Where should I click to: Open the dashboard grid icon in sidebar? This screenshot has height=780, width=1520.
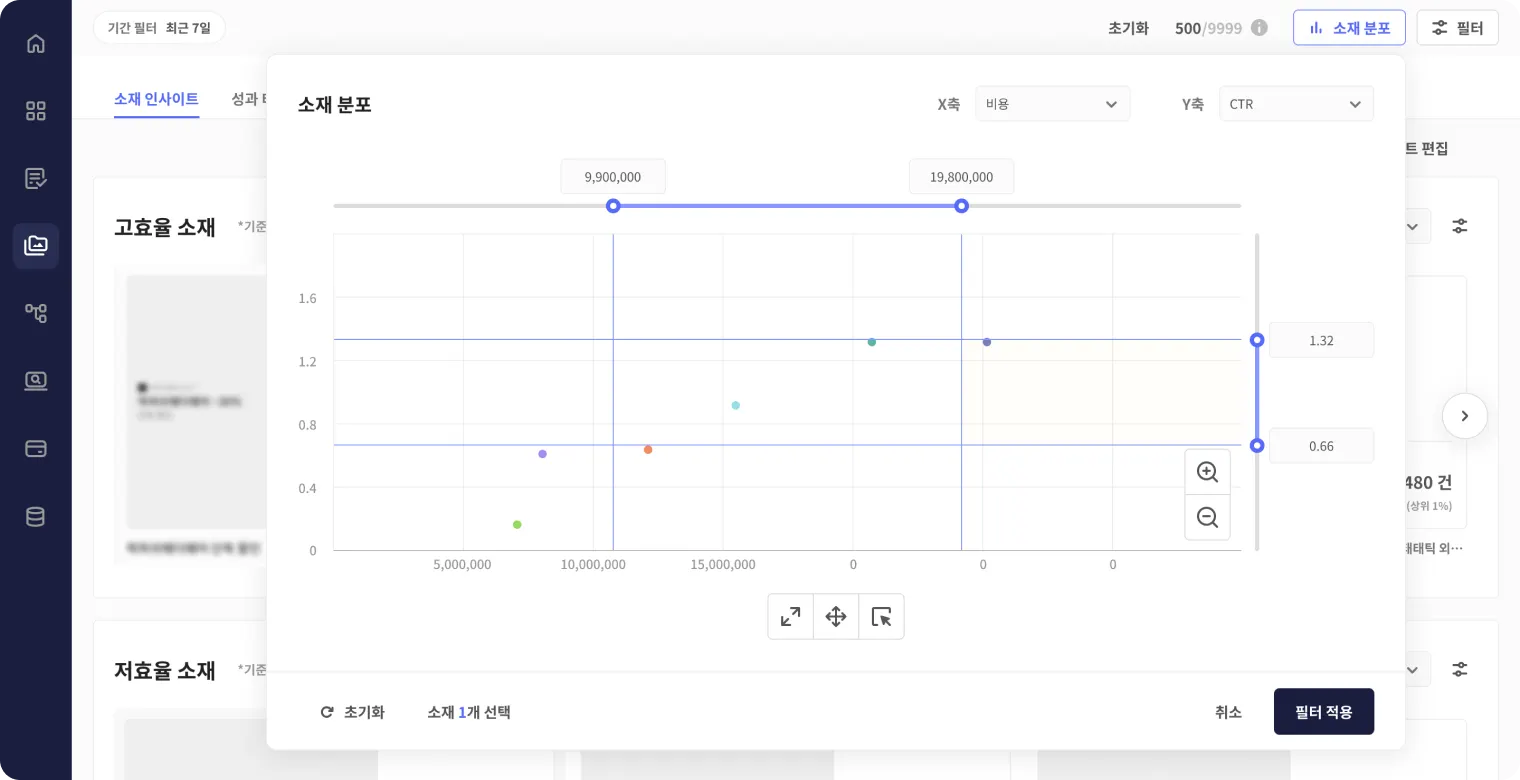point(36,111)
